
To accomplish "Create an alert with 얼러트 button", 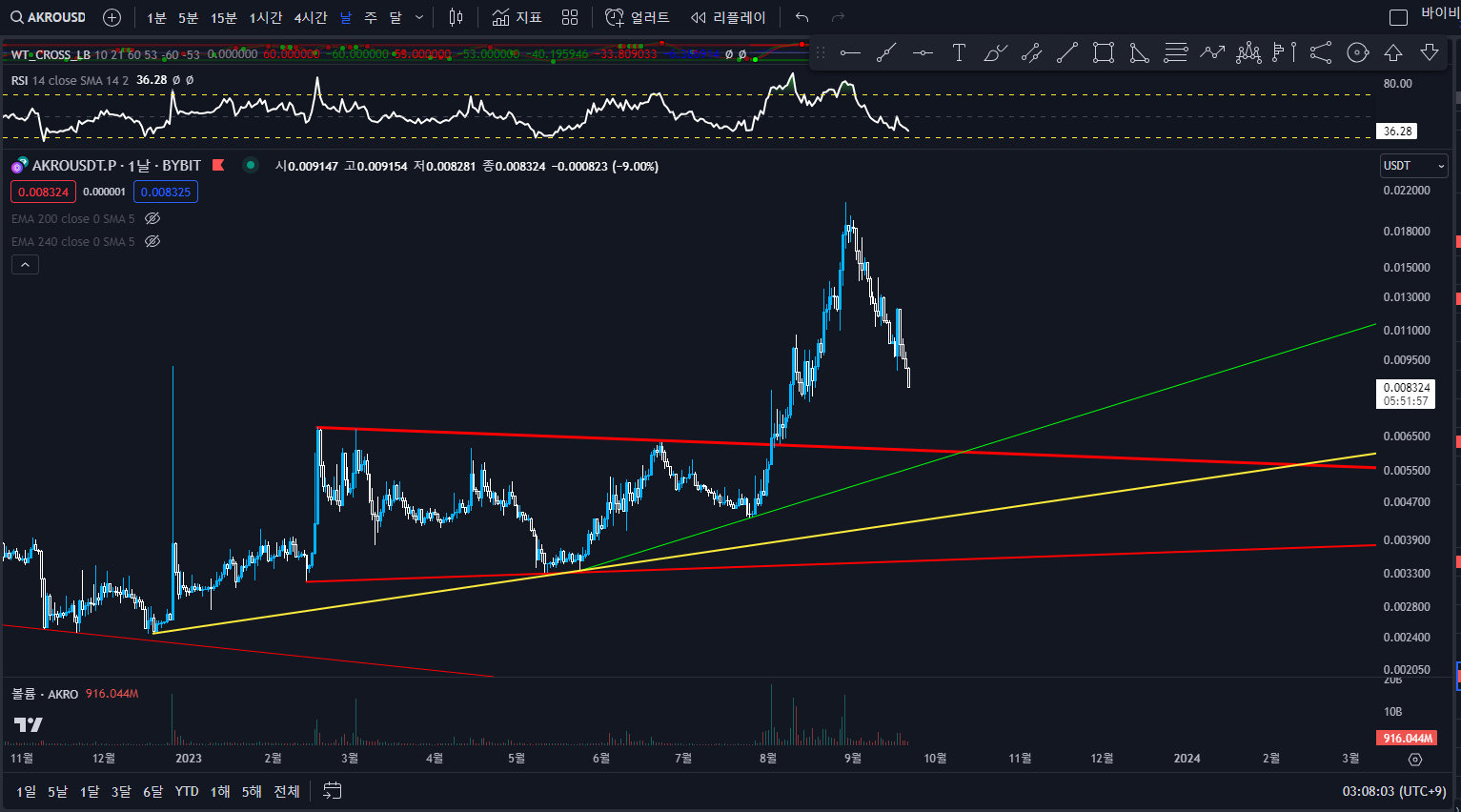I will pyautogui.click(x=638, y=17).
